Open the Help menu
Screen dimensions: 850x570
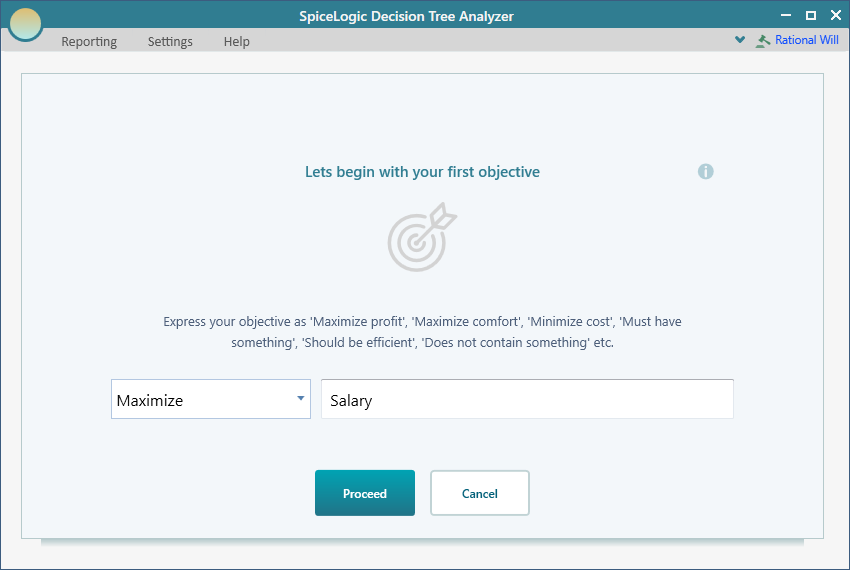pyautogui.click(x=237, y=41)
